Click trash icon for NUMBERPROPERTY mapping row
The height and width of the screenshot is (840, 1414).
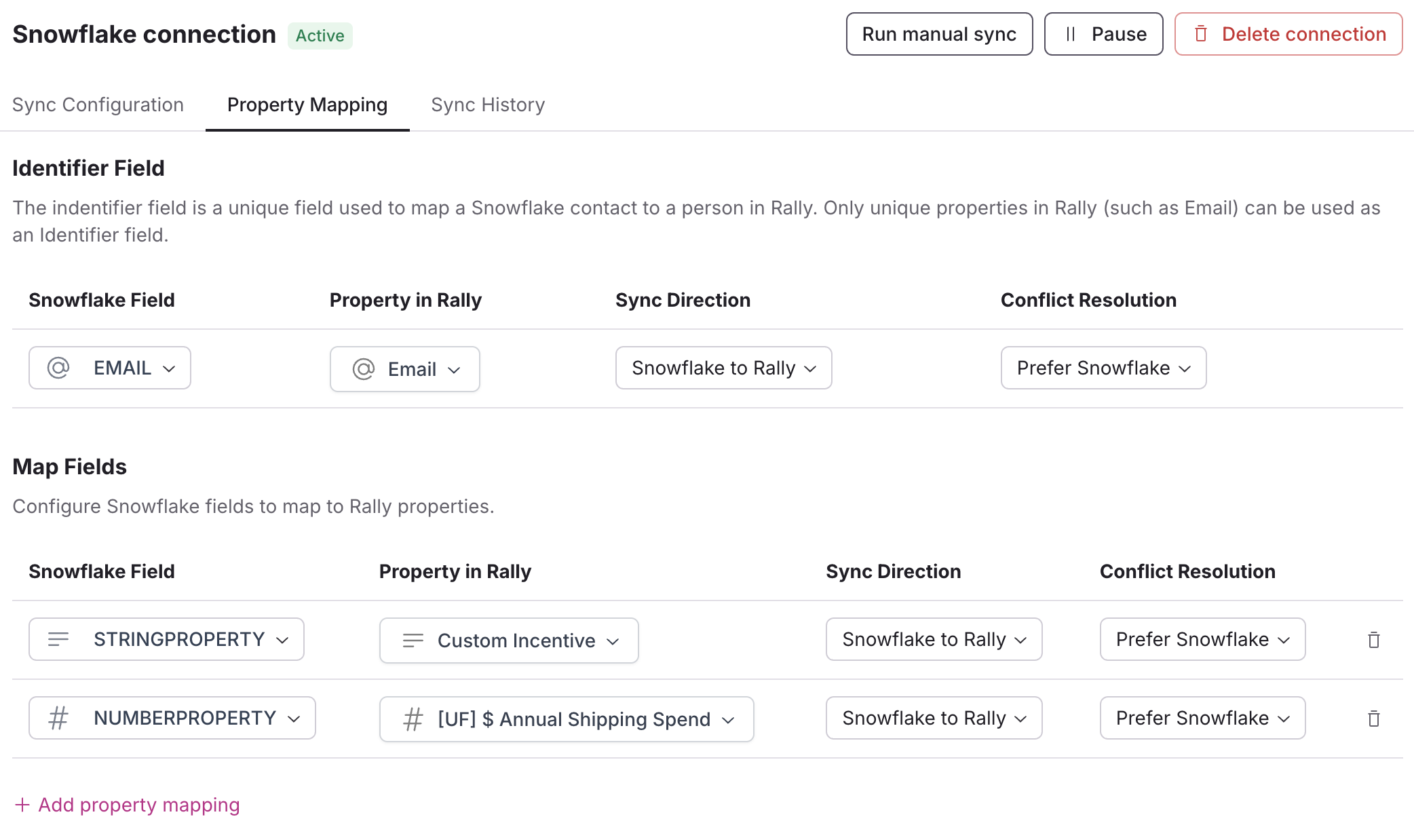[x=1373, y=719]
